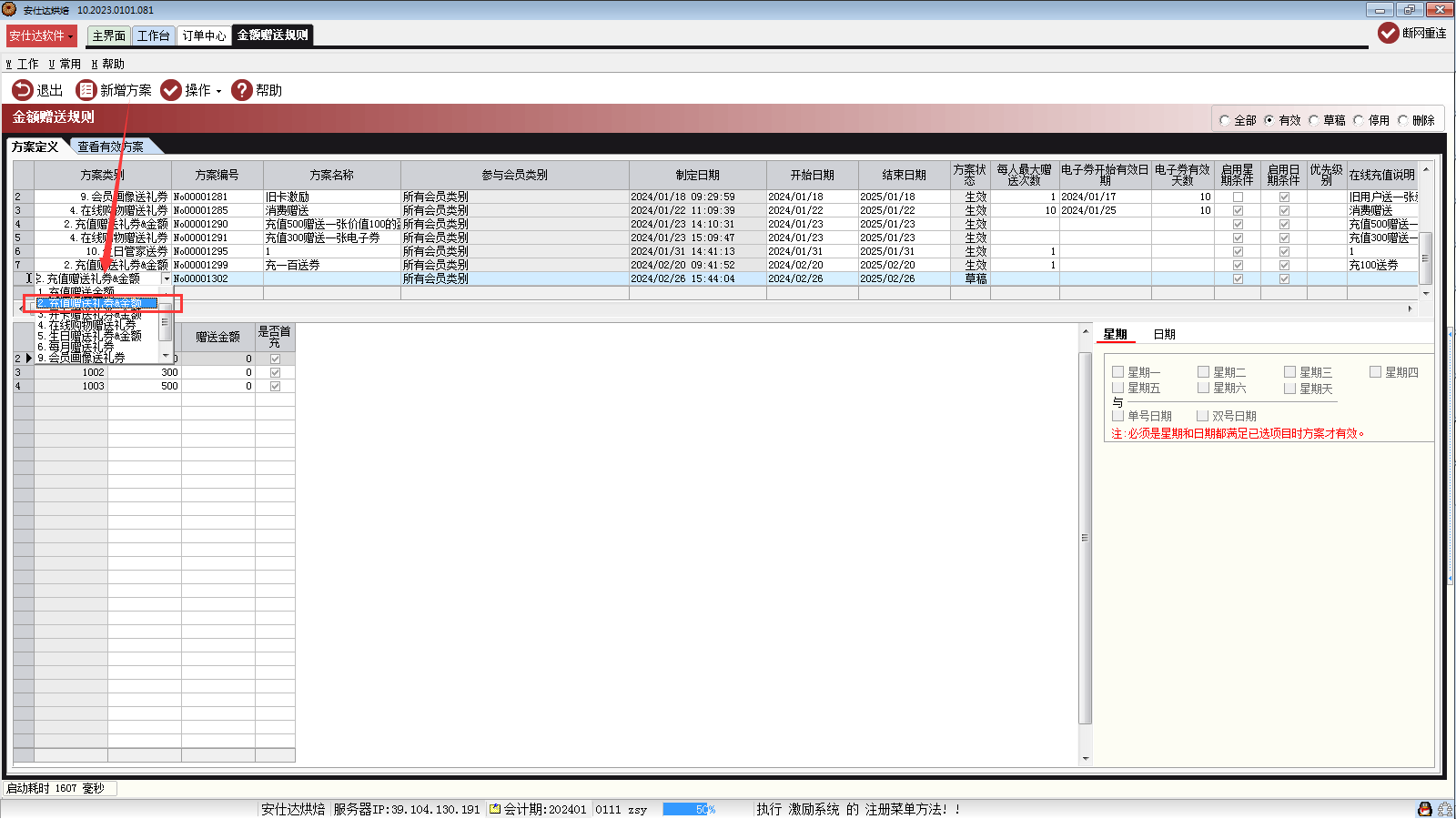Check the 星期六 checkbox
Viewport: 1456px width, 819px height.
click(x=1204, y=389)
